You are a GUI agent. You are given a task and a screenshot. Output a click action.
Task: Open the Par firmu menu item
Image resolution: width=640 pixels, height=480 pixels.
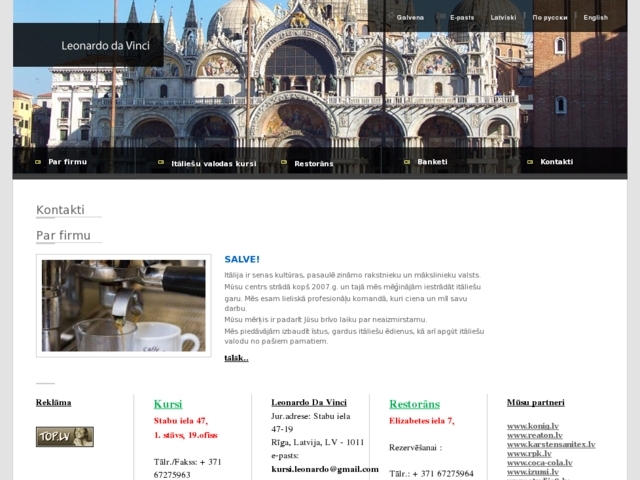pos(67,162)
